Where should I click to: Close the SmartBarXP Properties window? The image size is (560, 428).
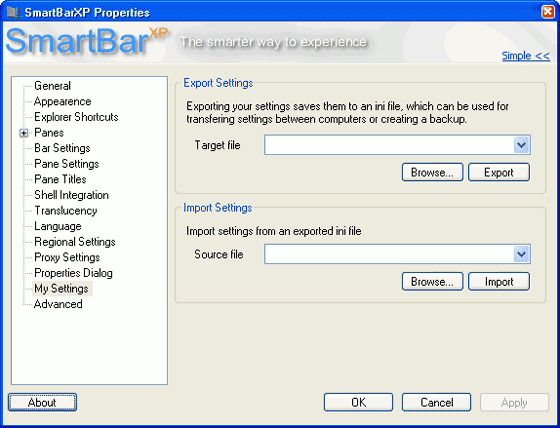tap(548, 12)
